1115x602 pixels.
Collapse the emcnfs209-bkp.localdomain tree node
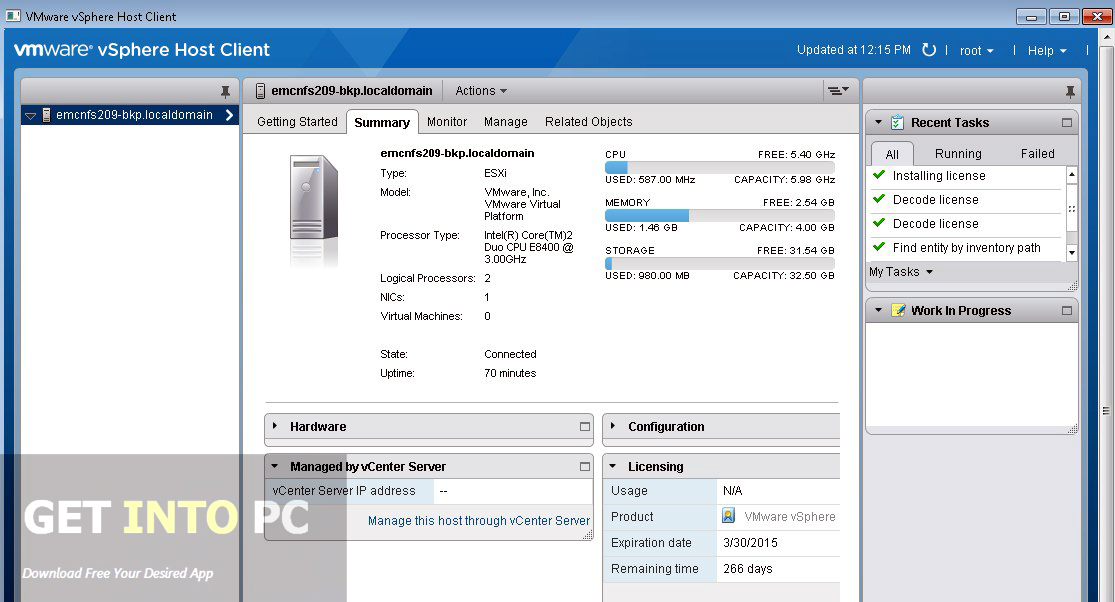click(31, 116)
